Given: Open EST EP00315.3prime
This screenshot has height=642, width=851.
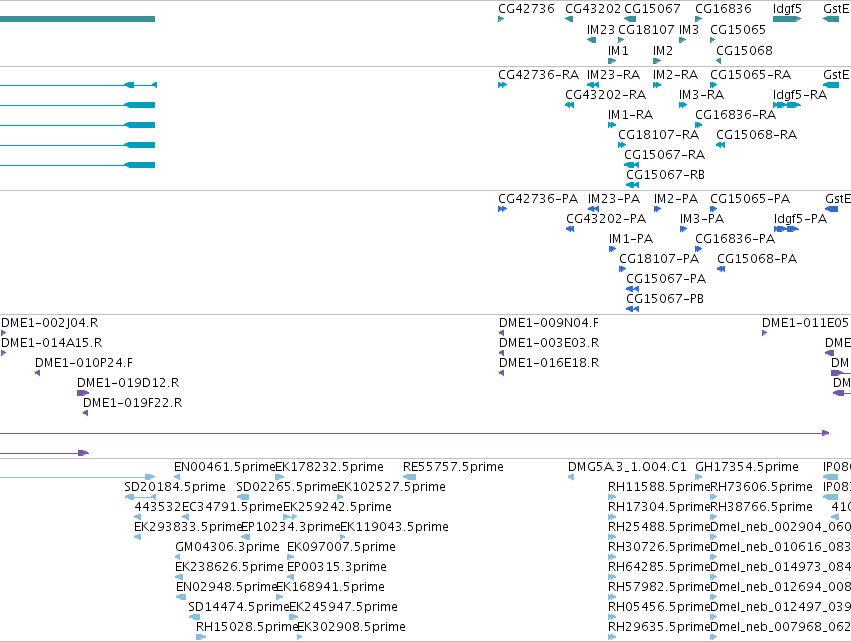Looking at the screenshot, I should click(336, 567).
